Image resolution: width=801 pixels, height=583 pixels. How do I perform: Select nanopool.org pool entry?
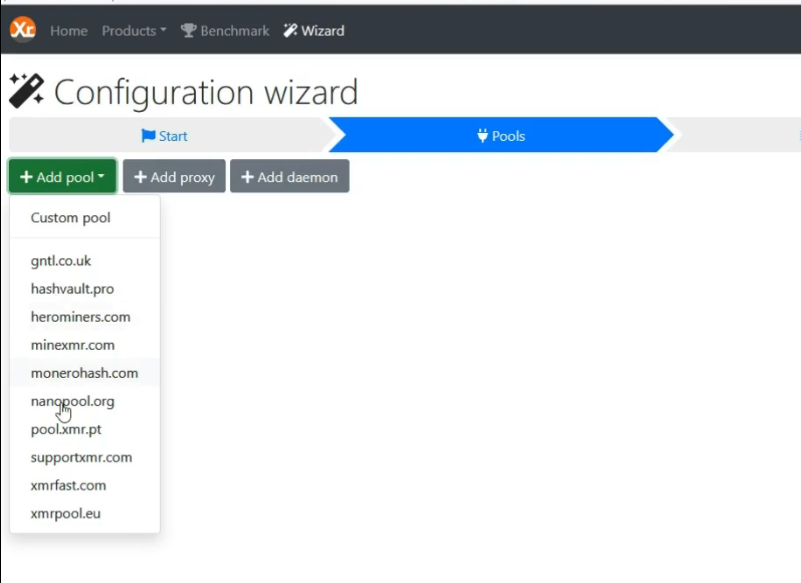[x=85, y=401]
